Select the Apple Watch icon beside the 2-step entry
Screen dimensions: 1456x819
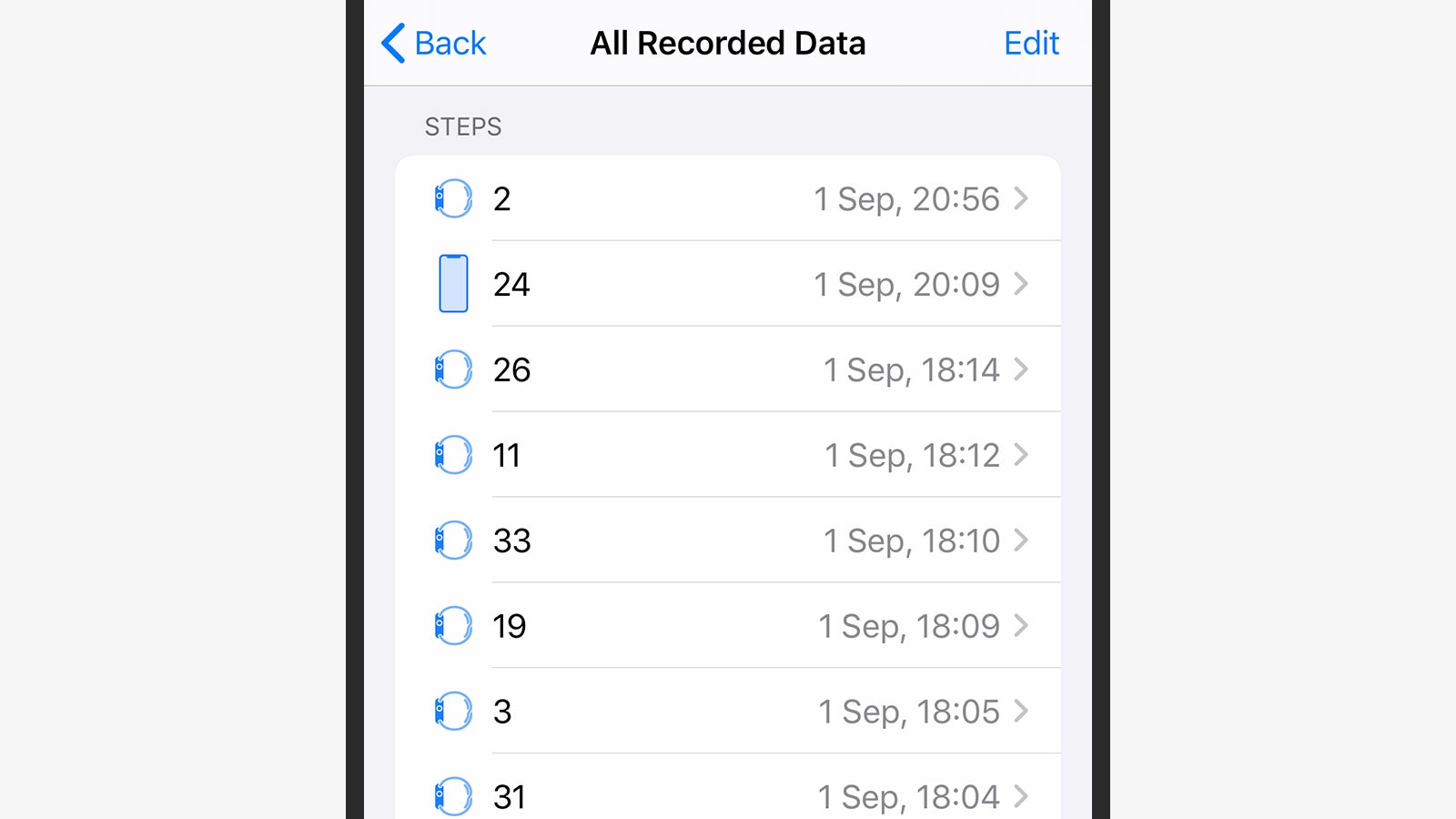(x=452, y=198)
